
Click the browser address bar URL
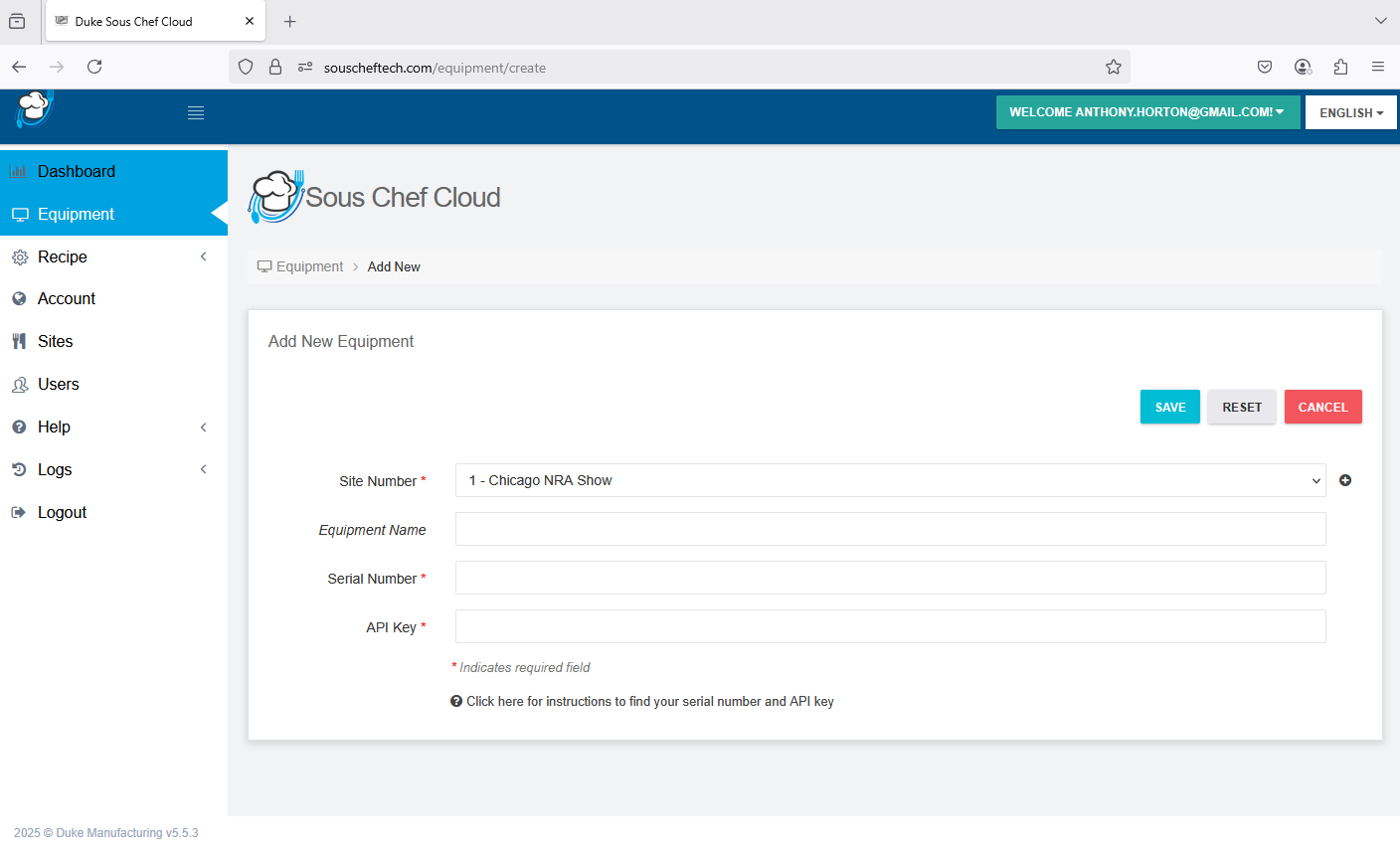[435, 68]
